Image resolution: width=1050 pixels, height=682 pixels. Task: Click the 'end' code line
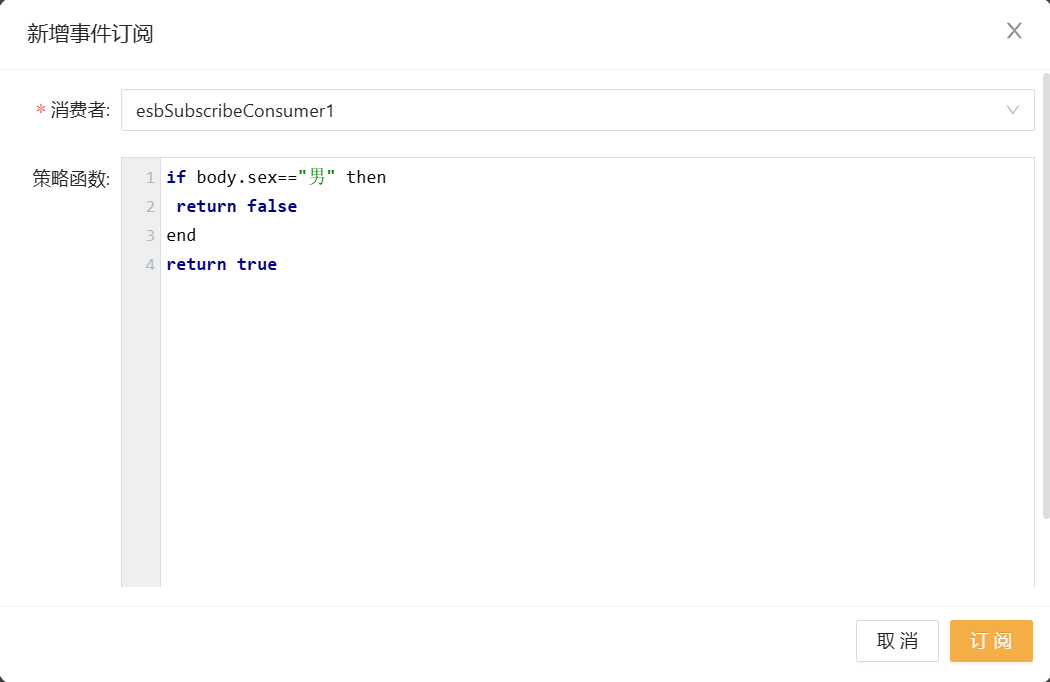pyautogui.click(x=181, y=235)
